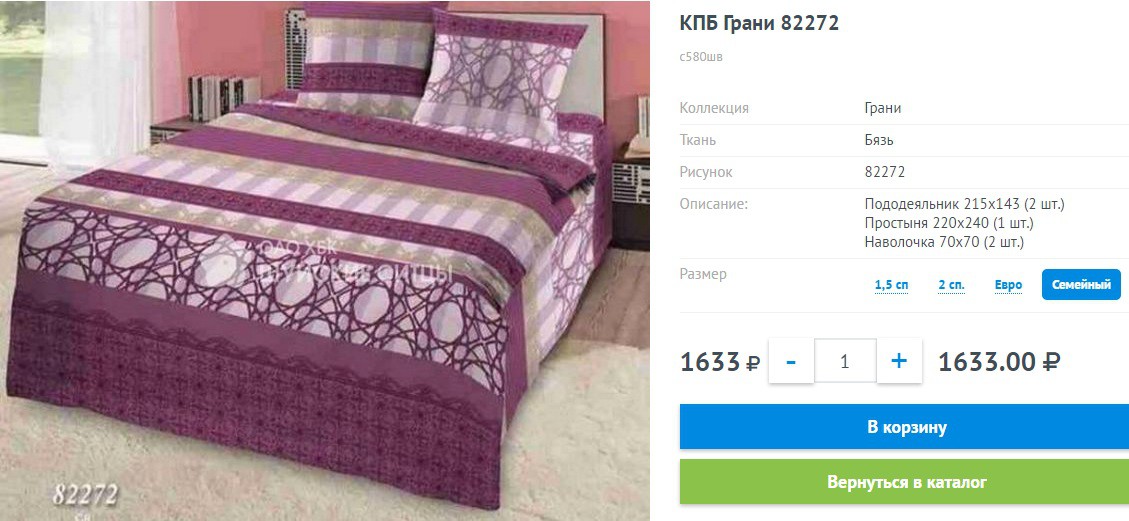Click the Пододеяльник 215х143 description line
The width and height of the screenshot is (1129, 521).
[964, 204]
